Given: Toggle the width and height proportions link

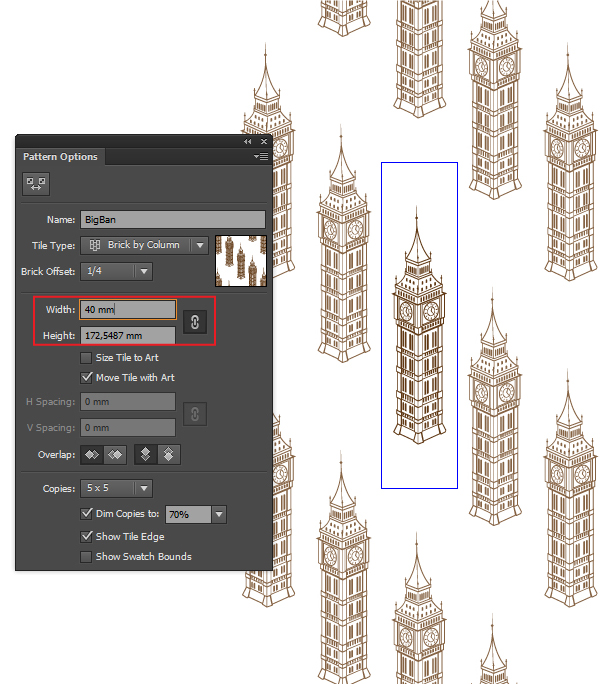Looking at the screenshot, I should [195, 322].
